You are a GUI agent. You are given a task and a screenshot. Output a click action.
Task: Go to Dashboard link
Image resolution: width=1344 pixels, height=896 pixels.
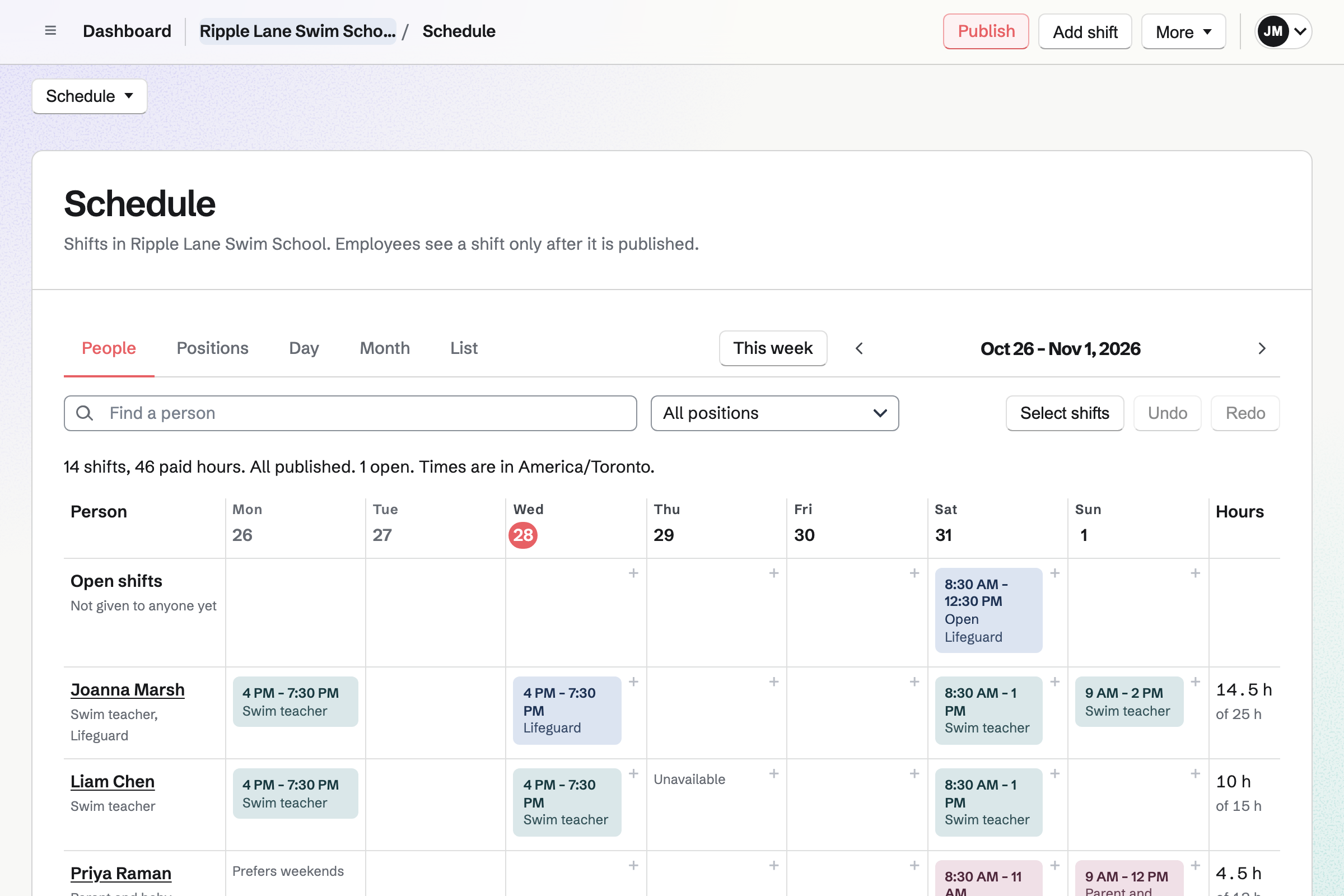(127, 31)
